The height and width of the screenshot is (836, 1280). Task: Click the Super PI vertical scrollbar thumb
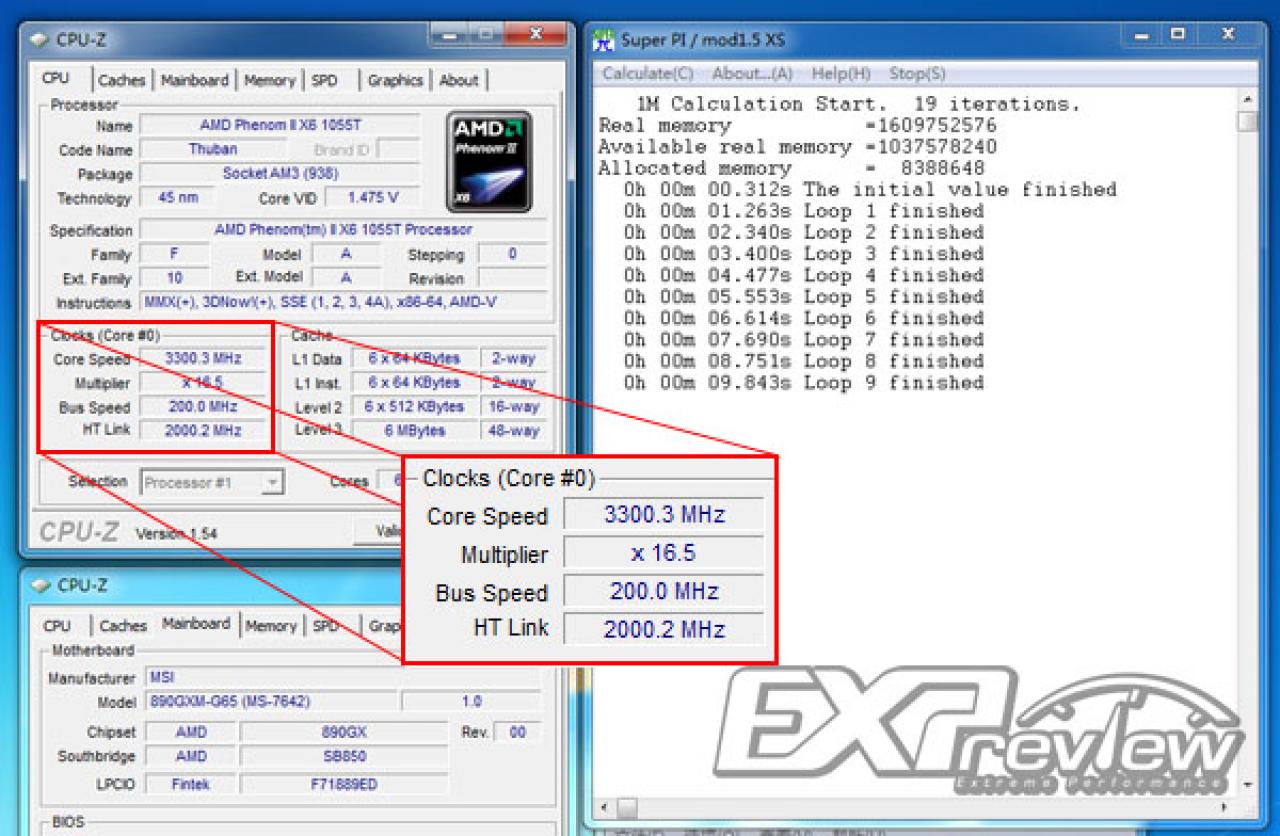[1247, 121]
